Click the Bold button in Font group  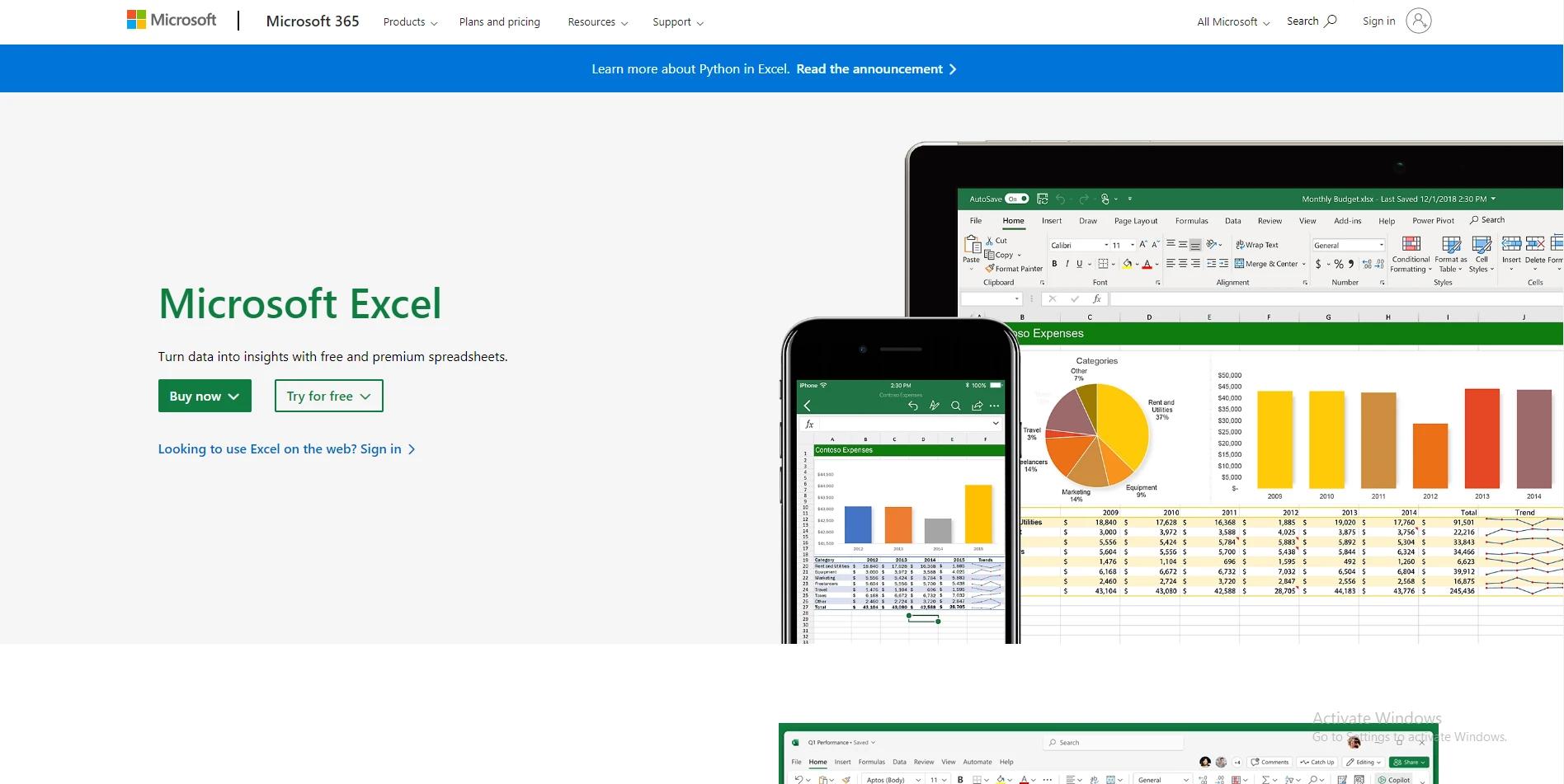pos(1054,264)
